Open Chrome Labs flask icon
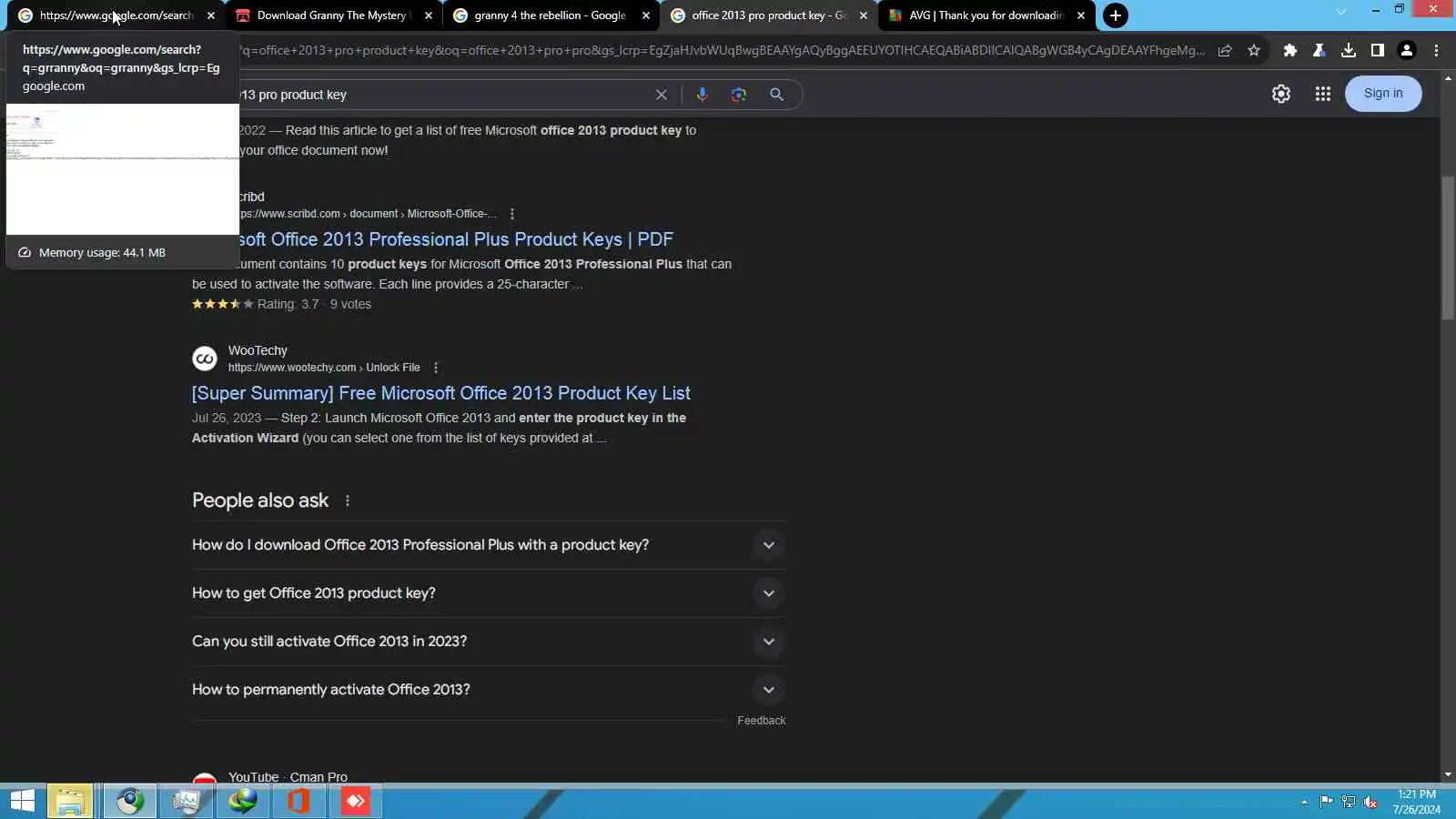Viewport: 1456px width, 819px height. (1319, 51)
